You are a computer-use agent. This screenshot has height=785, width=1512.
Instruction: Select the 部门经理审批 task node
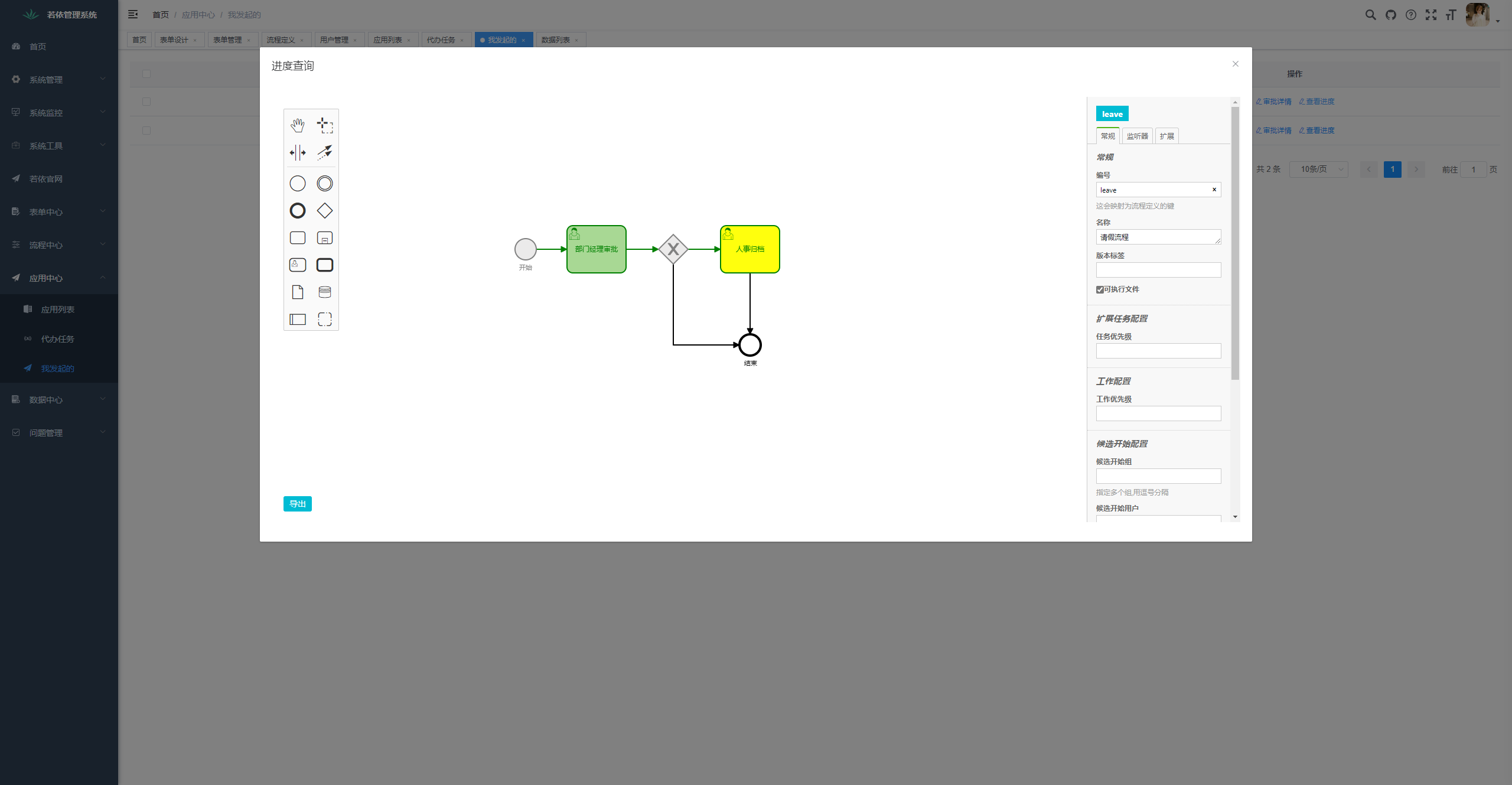(597, 249)
